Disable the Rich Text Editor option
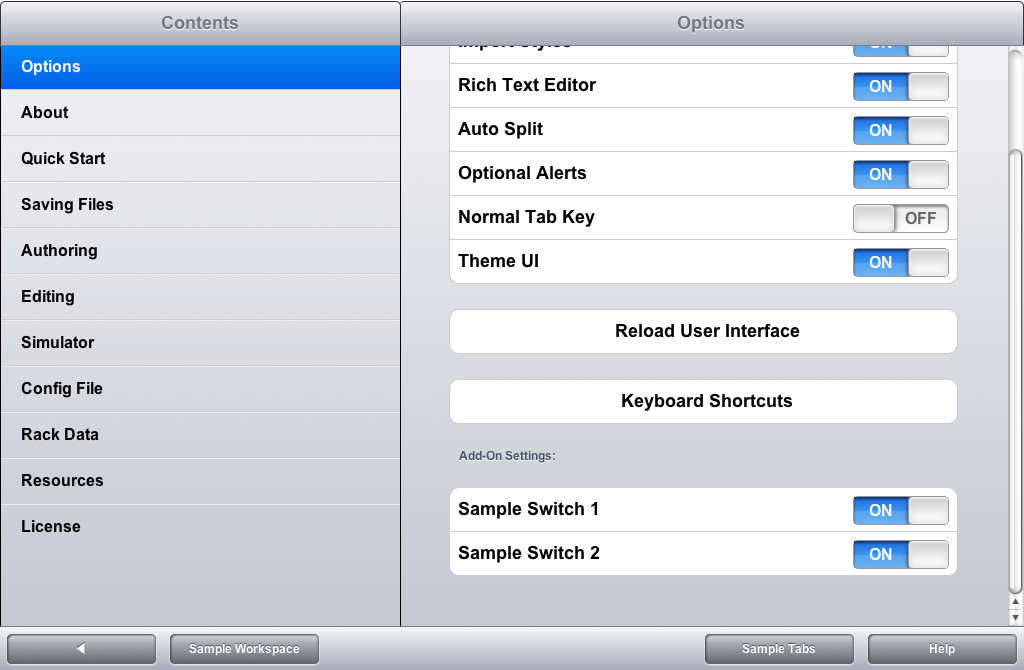This screenshot has width=1024, height=670. click(x=900, y=86)
